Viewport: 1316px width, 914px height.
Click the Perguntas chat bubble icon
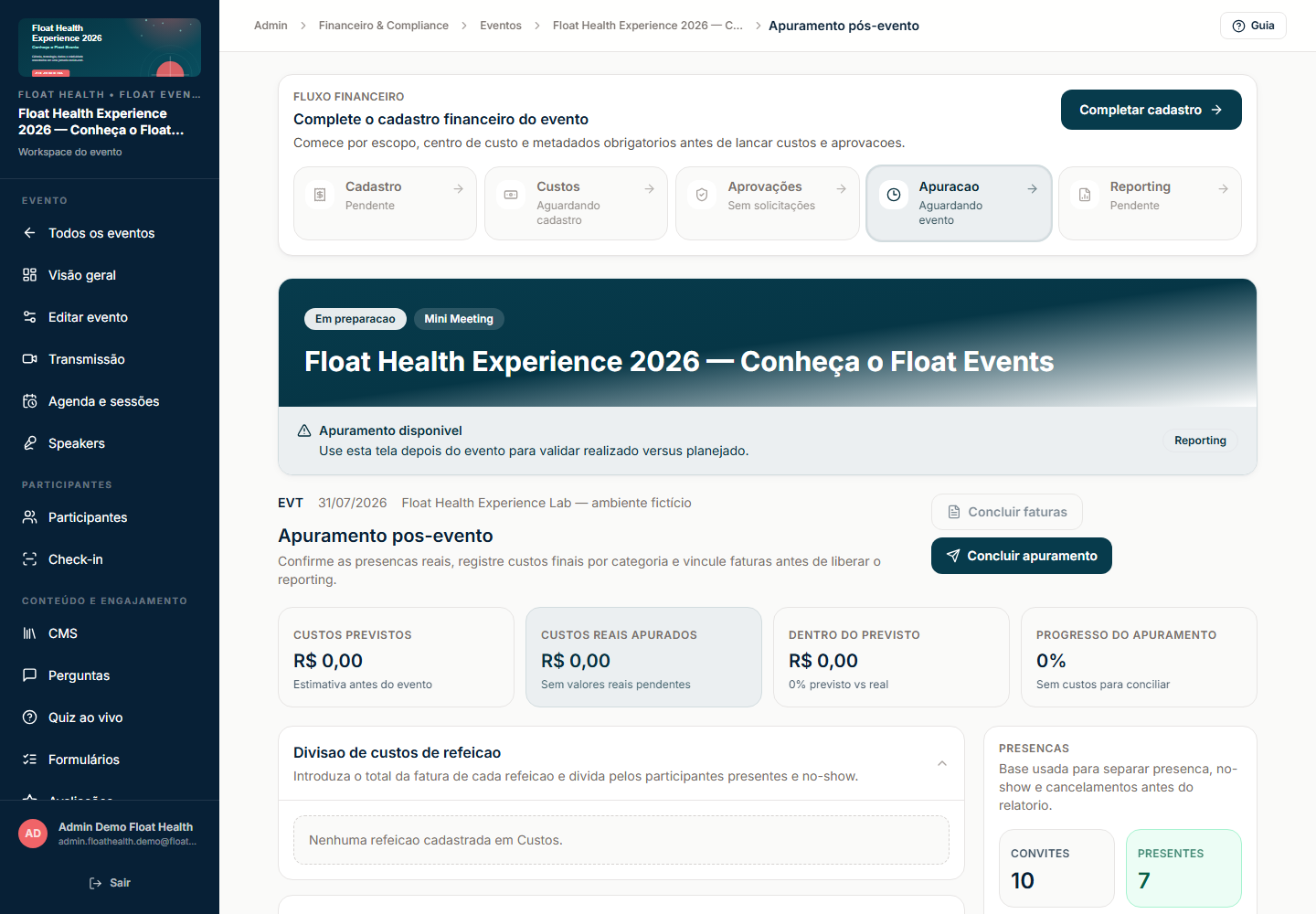(29, 675)
